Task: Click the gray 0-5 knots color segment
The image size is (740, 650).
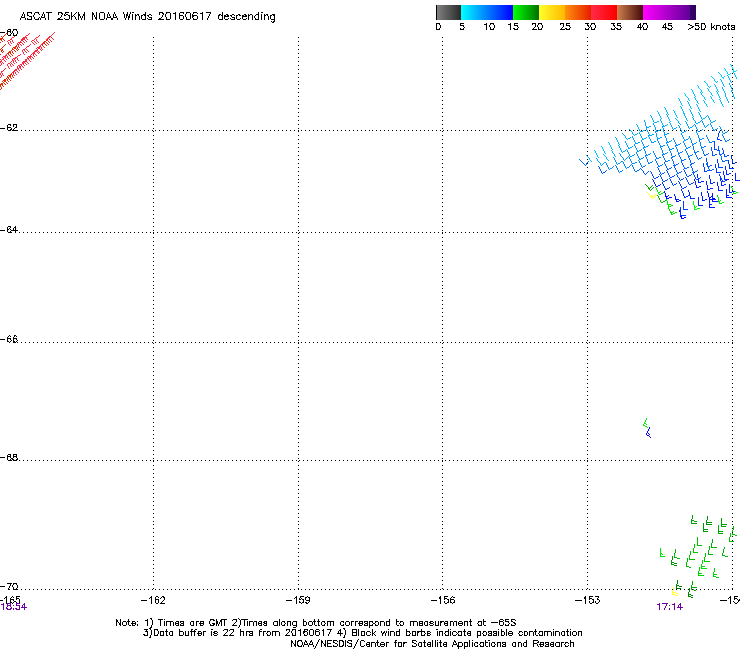Action: click(x=448, y=12)
